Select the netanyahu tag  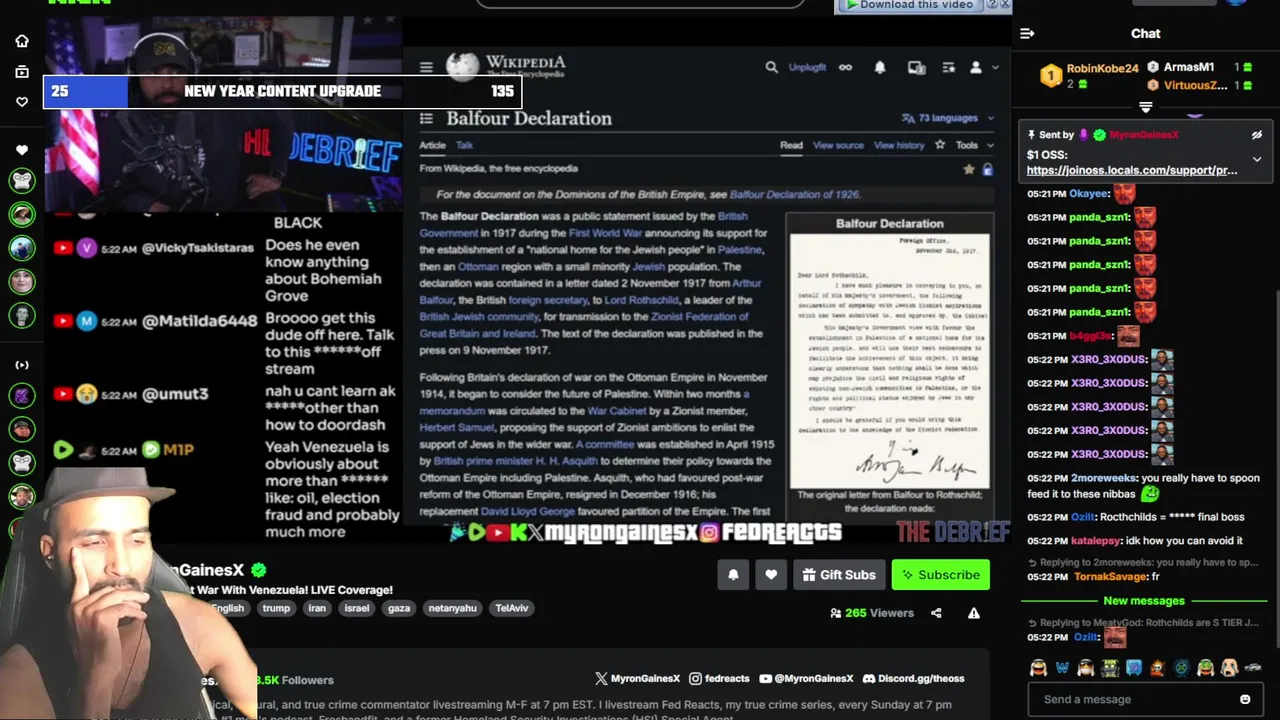pos(452,608)
